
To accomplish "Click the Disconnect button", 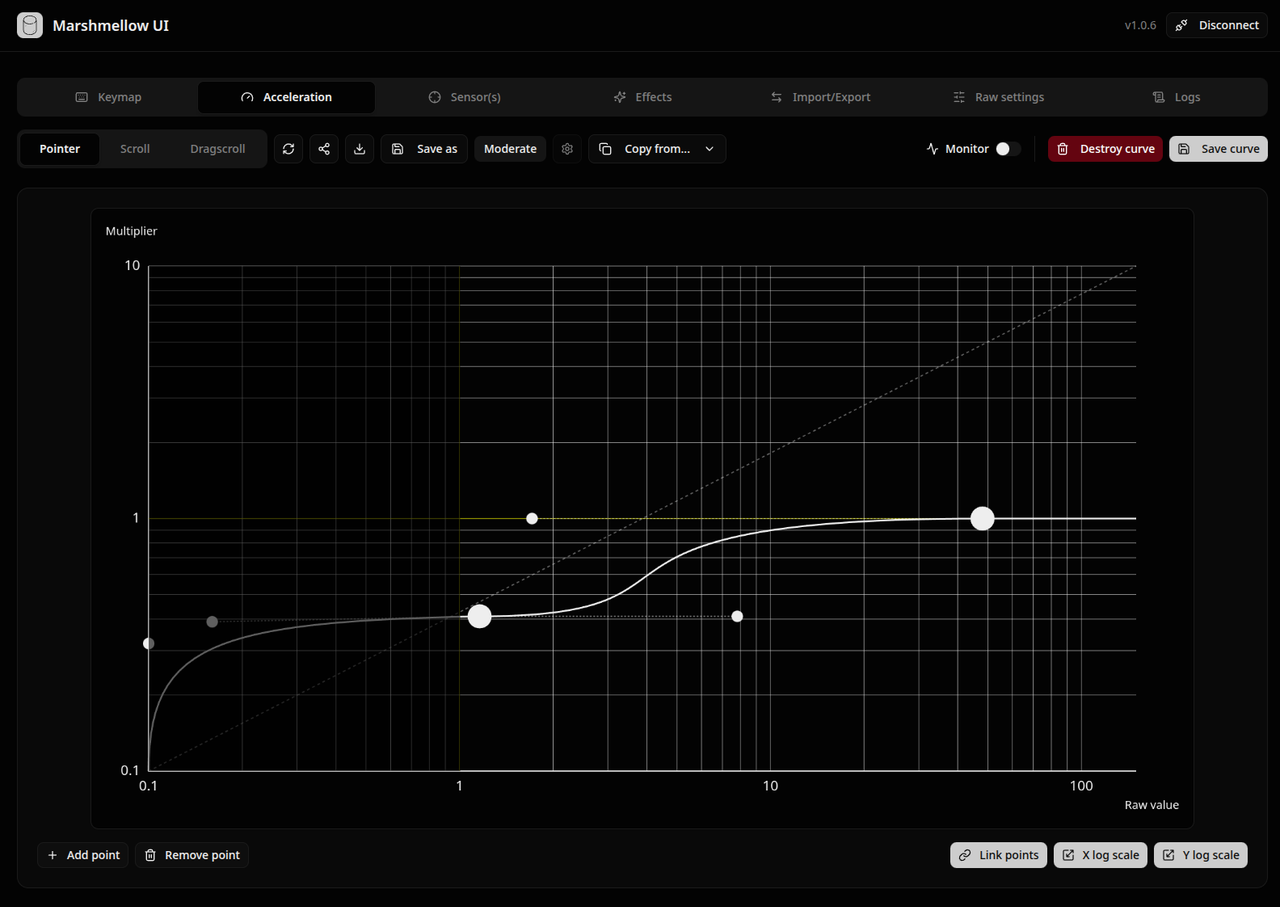I will 1217,26.
